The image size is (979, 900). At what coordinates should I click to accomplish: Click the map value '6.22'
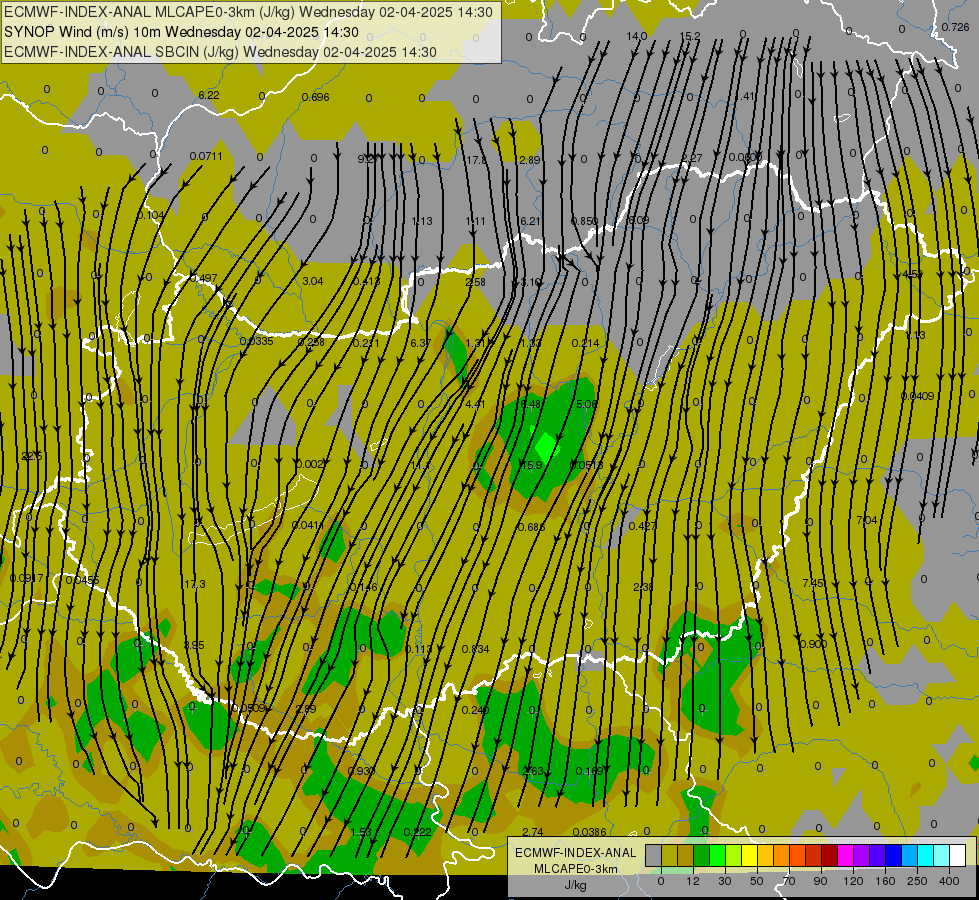[x=209, y=95]
